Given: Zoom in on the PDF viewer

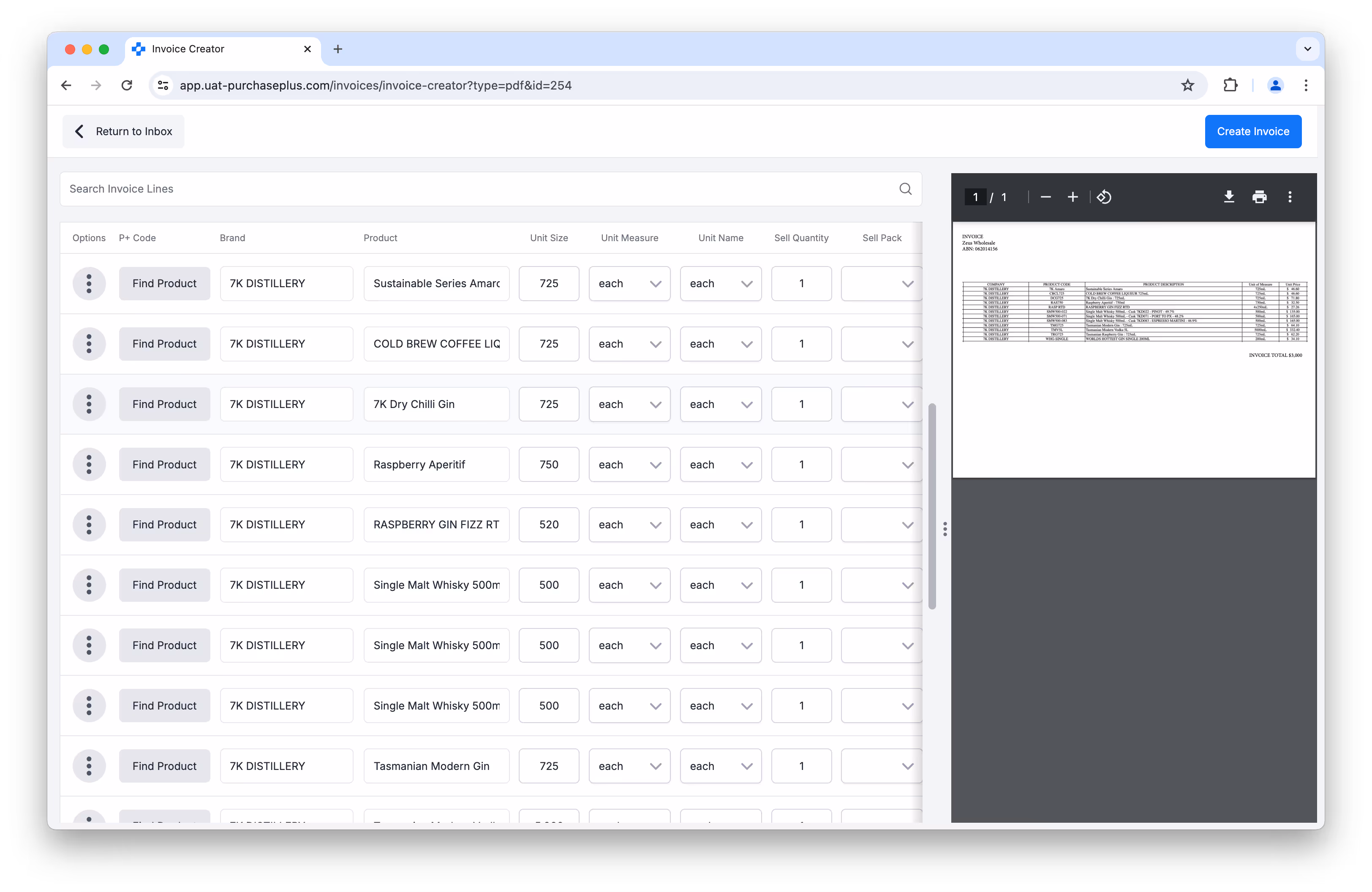Looking at the screenshot, I should tap(1072, 197).
